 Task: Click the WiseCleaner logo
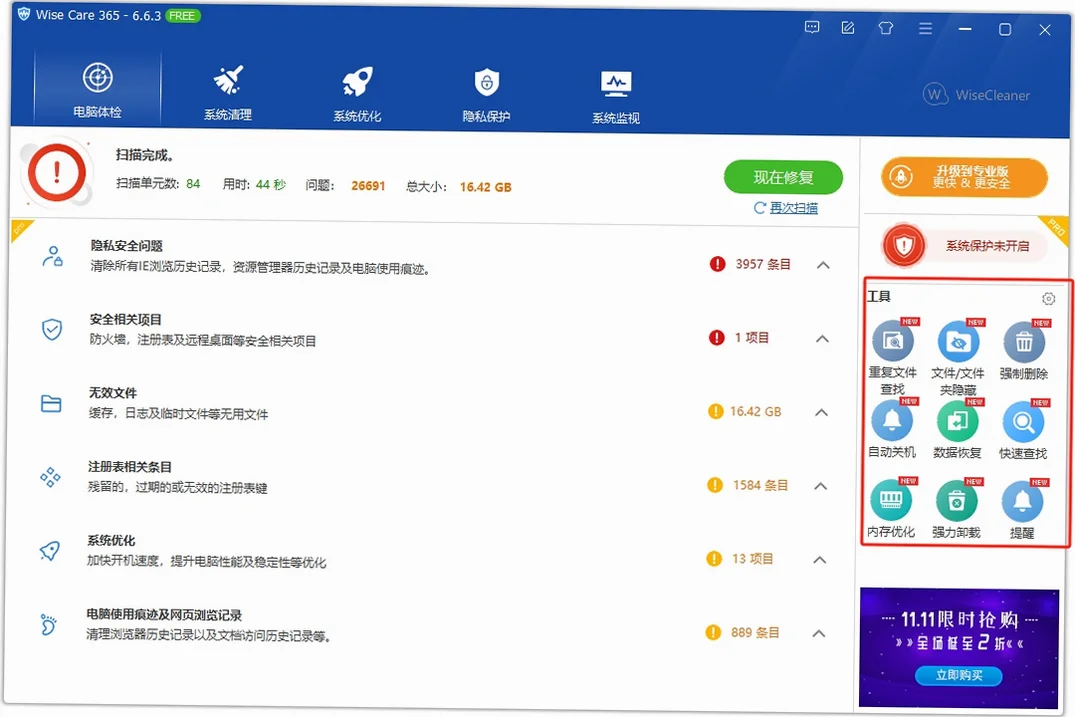pos(976,95)
